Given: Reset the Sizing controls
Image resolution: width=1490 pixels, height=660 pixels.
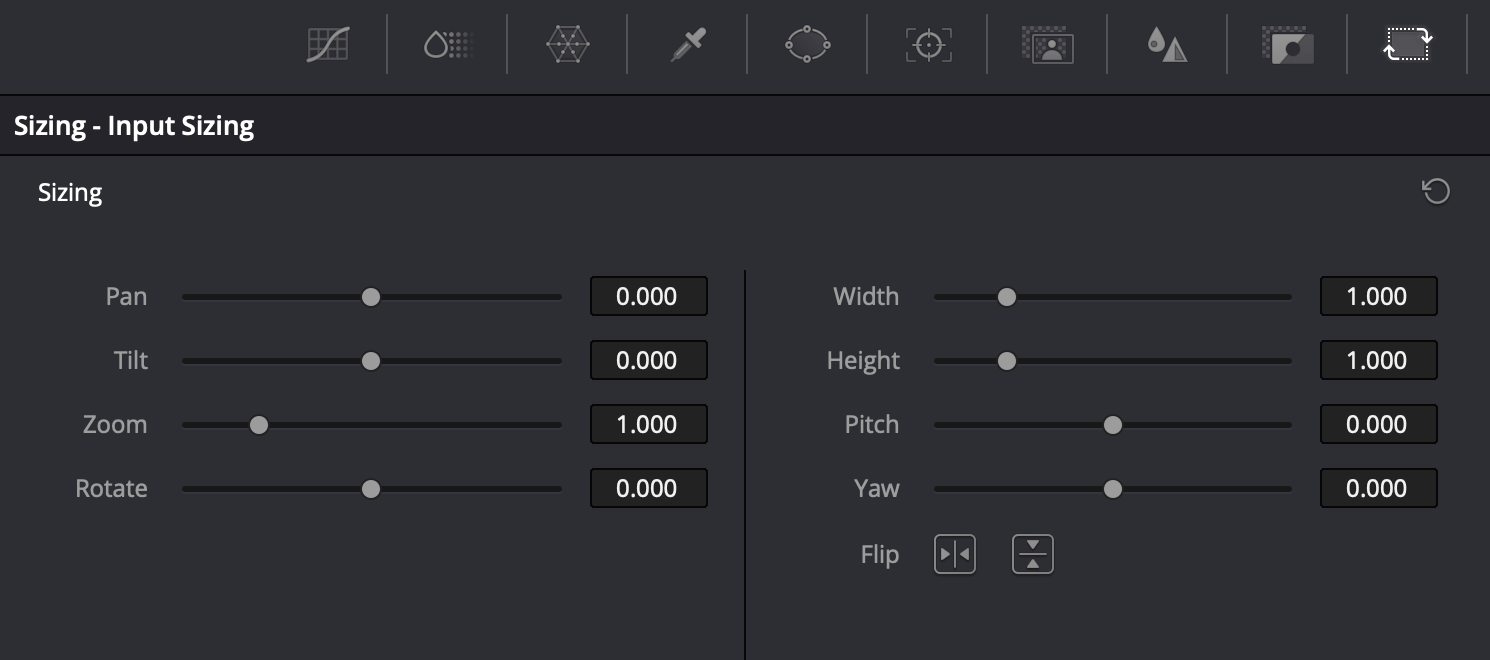Looking at the screenshot, I should [1436, 191].
